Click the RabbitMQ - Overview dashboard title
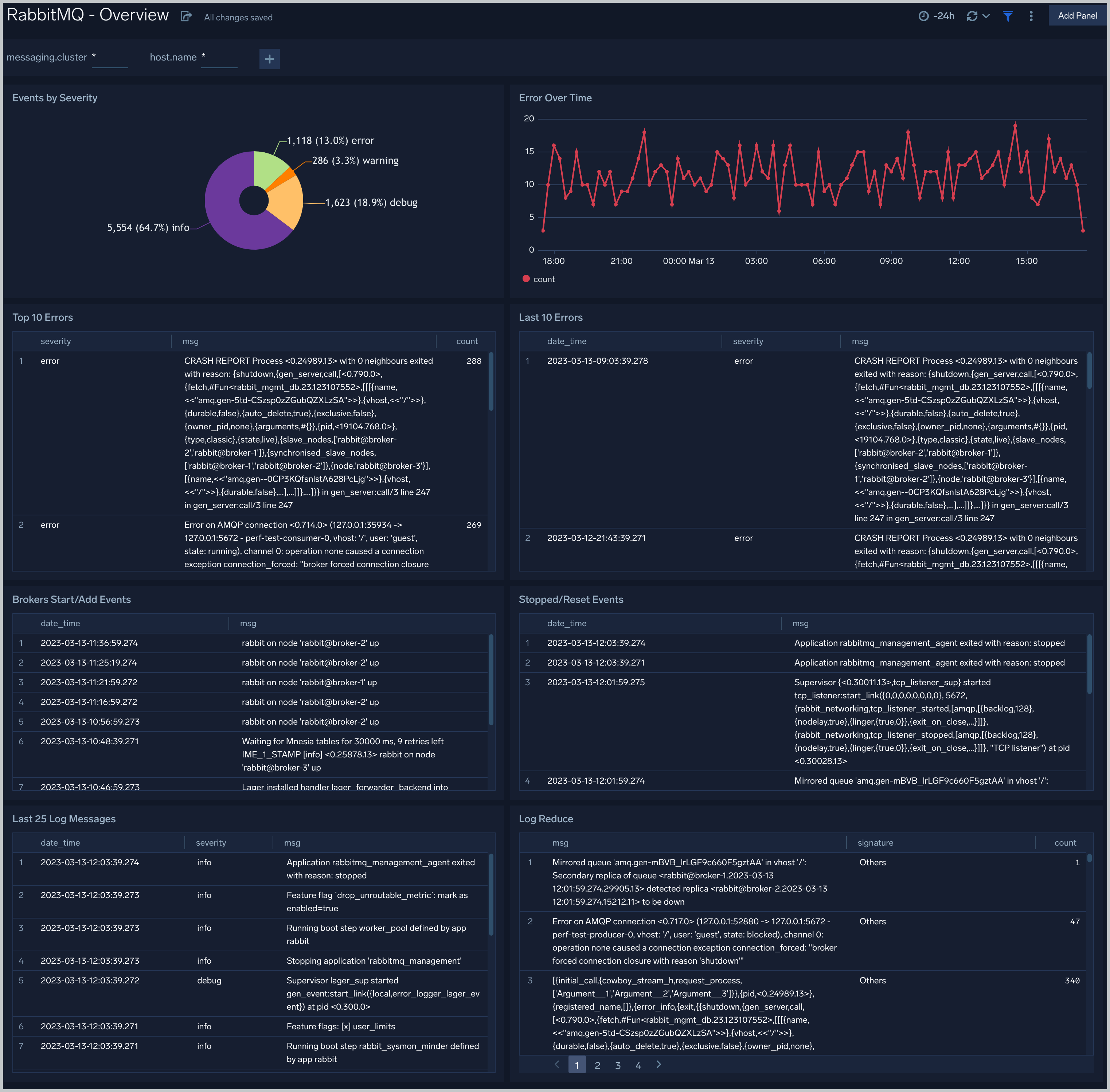The image size is (1110, 1092). point(88,15)
